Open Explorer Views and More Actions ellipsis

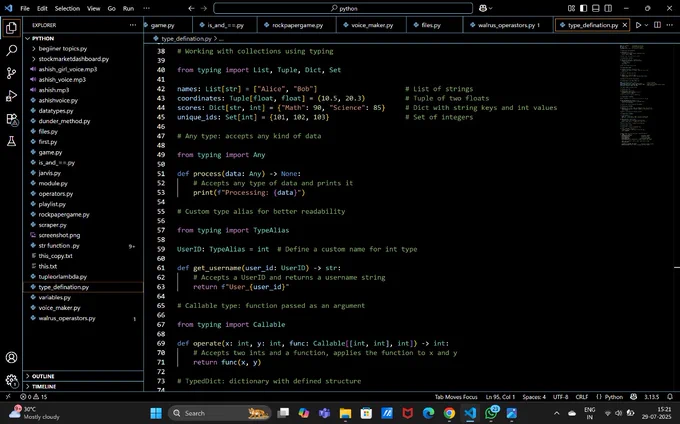coord(133,25)
